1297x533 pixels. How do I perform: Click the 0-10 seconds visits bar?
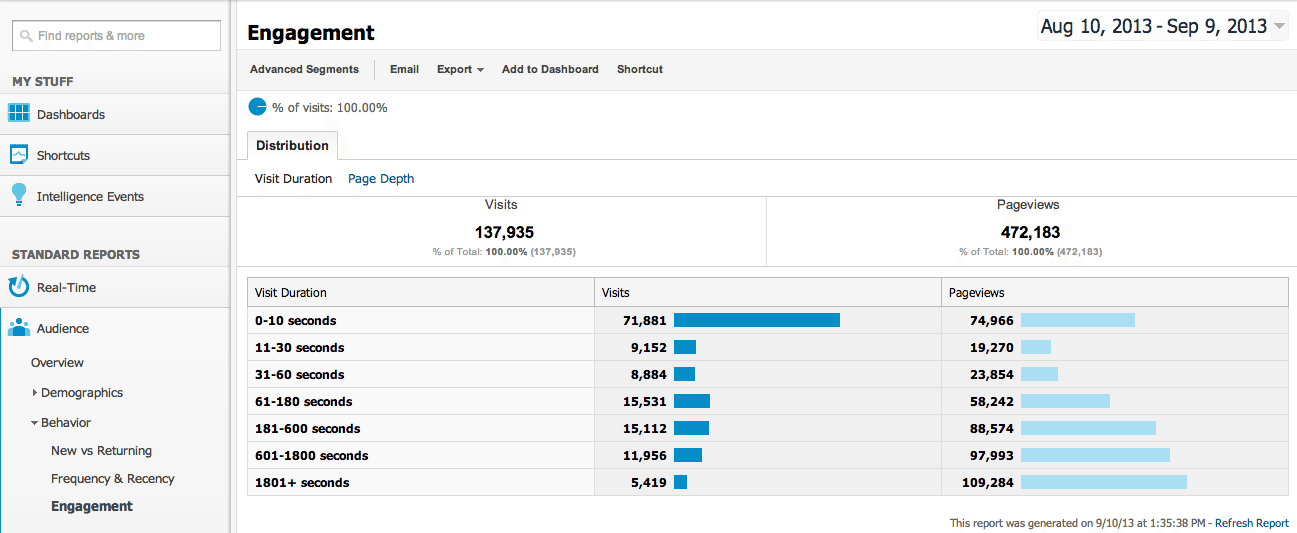coord(756,320)
